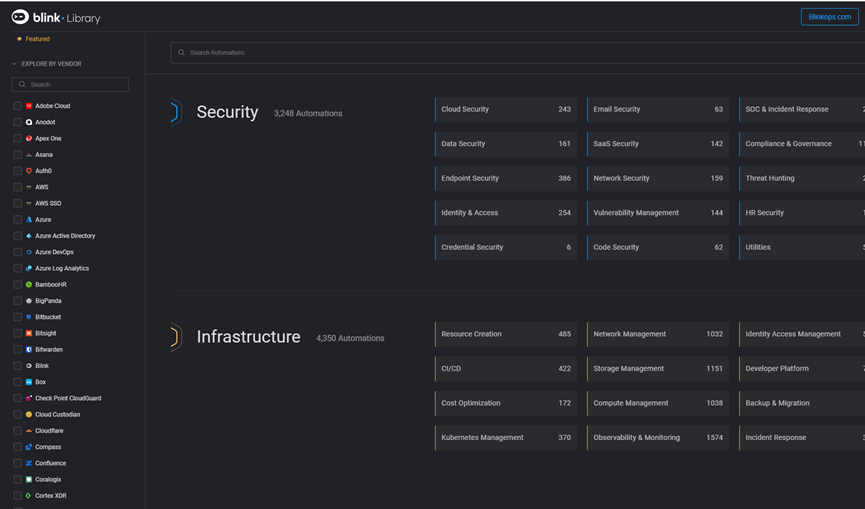865x509 pixels.
Task: Click the BambooHR vendor icon
Action: pyautogui.click(x=29, y=285)
